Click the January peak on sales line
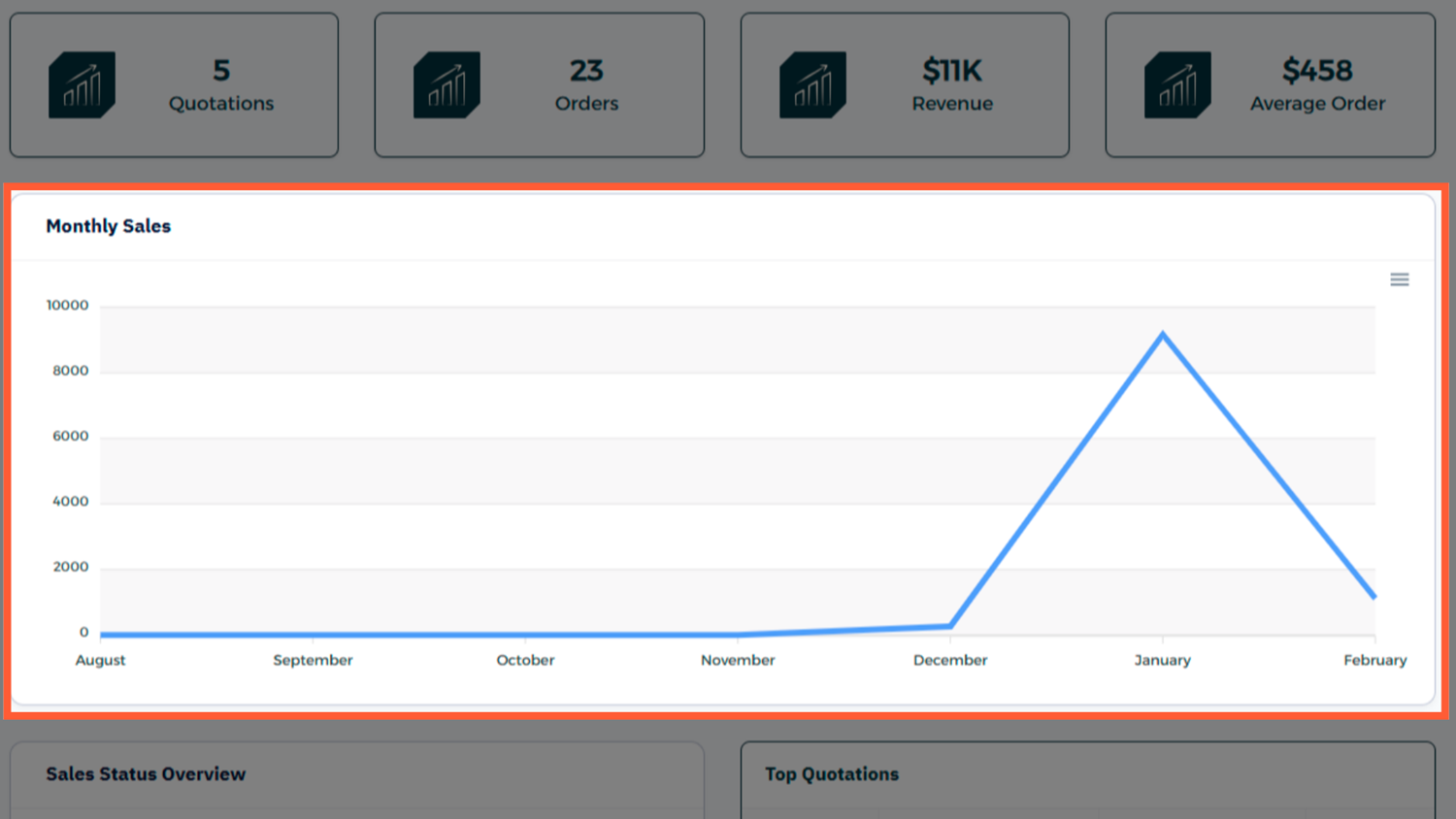This screenshot has height=819, width=1456. click(x=1162, y=335)
